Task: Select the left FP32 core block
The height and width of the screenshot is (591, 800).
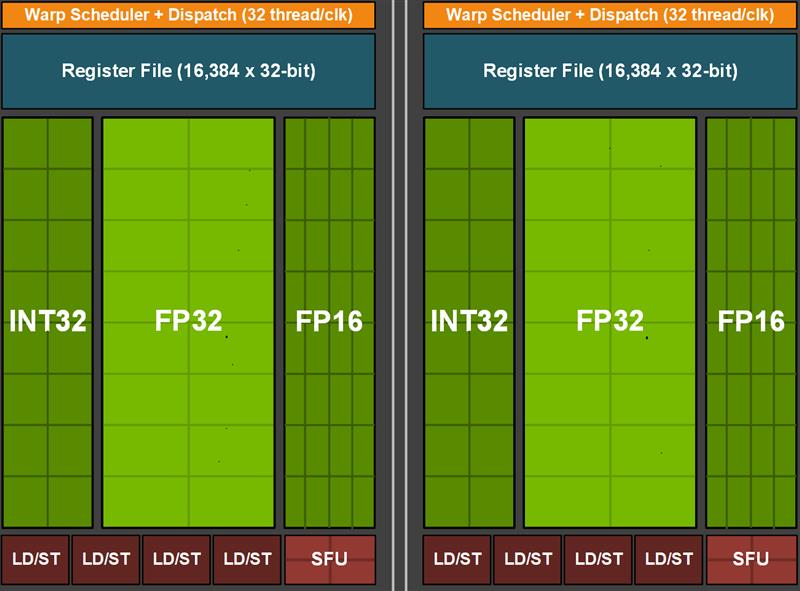Action: point(190,320)
